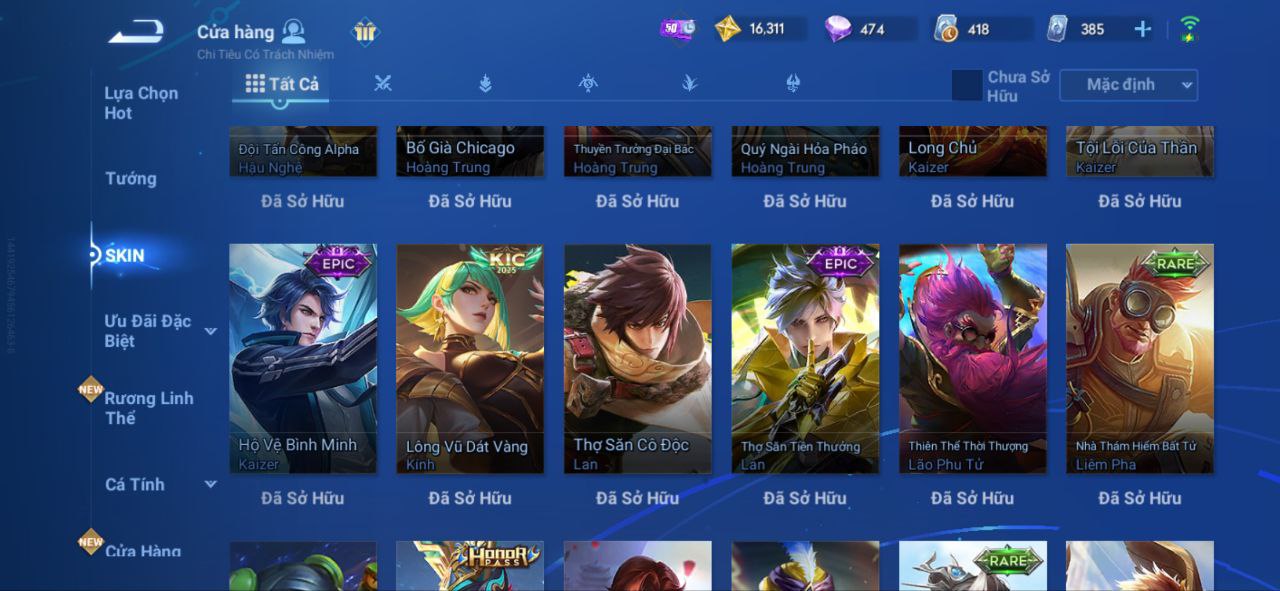Open the gift box icon
The image size is (1280, 591).
coord(365,33)
